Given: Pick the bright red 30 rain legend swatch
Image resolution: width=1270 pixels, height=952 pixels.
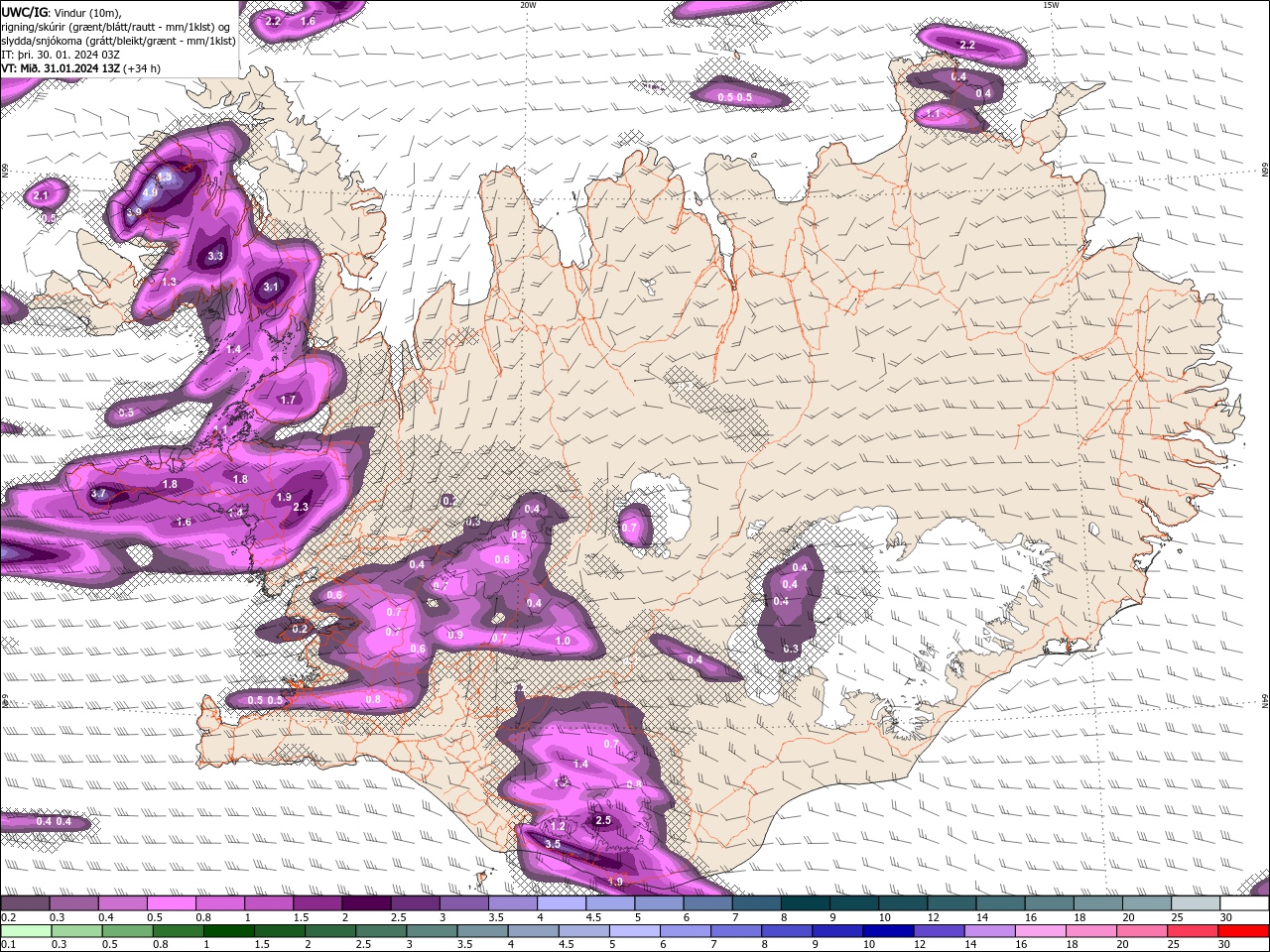Looking at the screenshot, I should [1242, 931].
